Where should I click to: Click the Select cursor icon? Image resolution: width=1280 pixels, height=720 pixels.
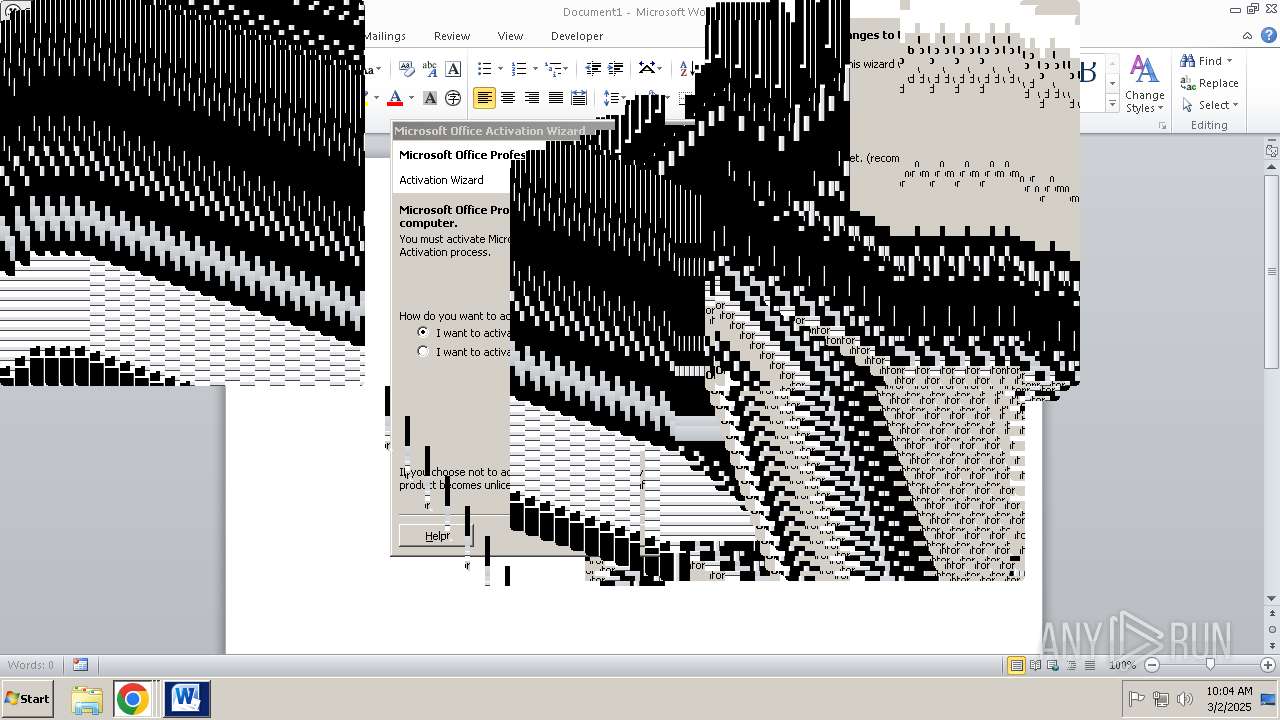(1188, 105)
